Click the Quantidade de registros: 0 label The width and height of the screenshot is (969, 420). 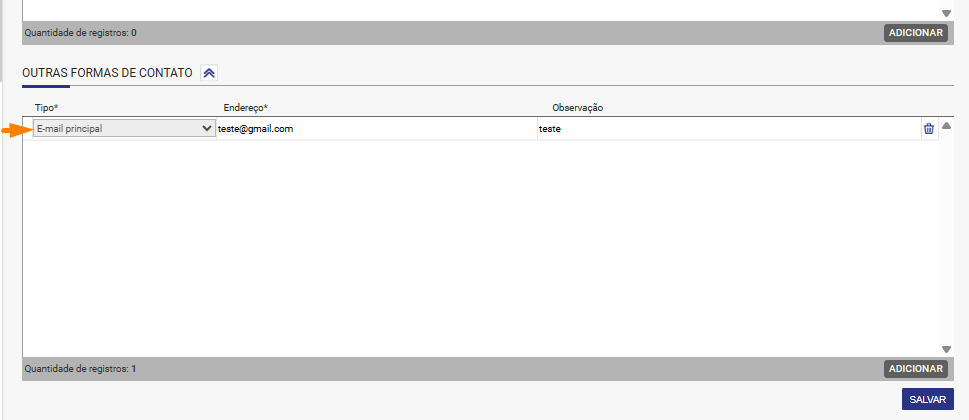[x=80, y=33]
